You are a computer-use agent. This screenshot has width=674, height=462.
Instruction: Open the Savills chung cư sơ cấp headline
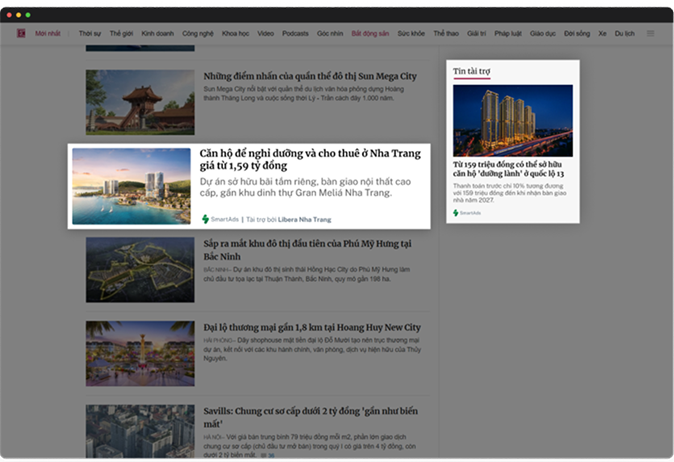[x=310, y=417]
